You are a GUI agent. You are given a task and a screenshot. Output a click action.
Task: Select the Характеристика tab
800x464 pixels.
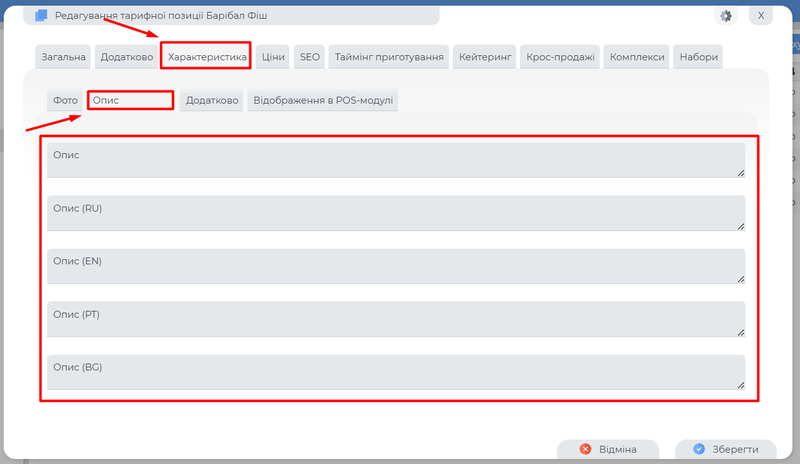click(207, 58)
